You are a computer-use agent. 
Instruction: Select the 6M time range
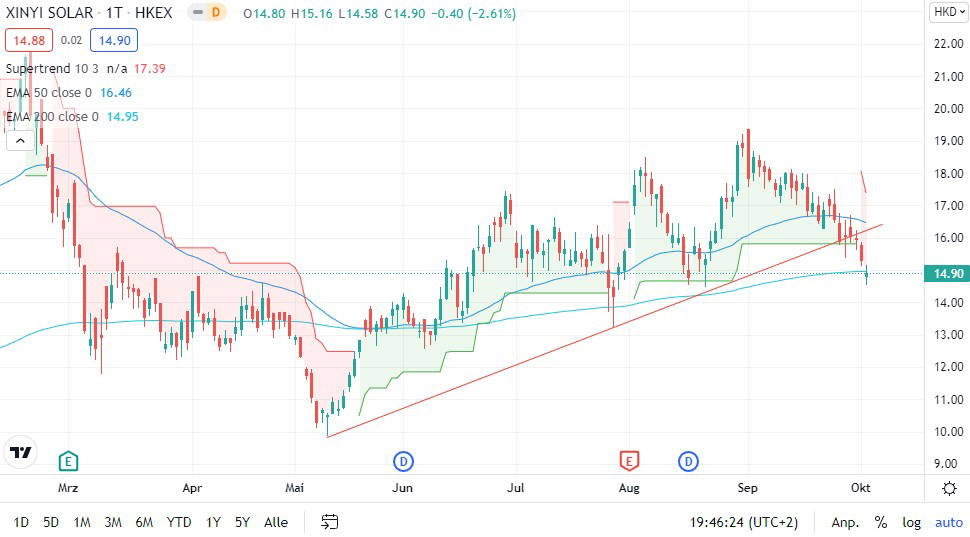point(144,522)
